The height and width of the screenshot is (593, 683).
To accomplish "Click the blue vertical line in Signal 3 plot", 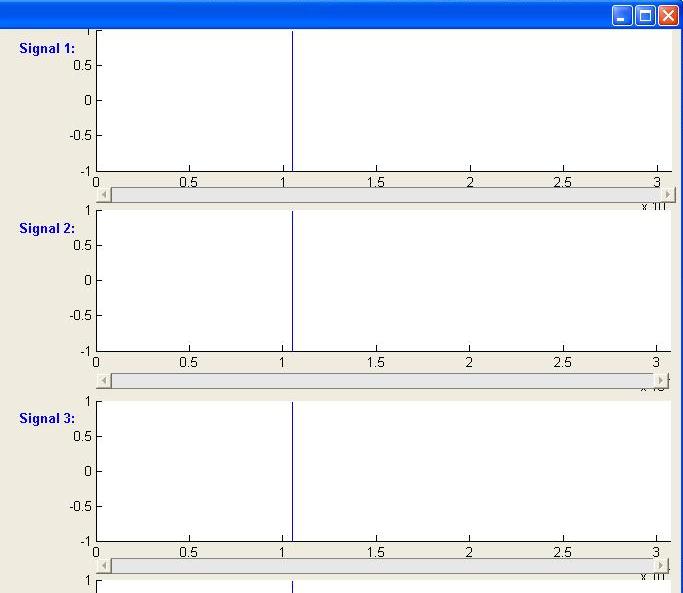I will [292, 470].
